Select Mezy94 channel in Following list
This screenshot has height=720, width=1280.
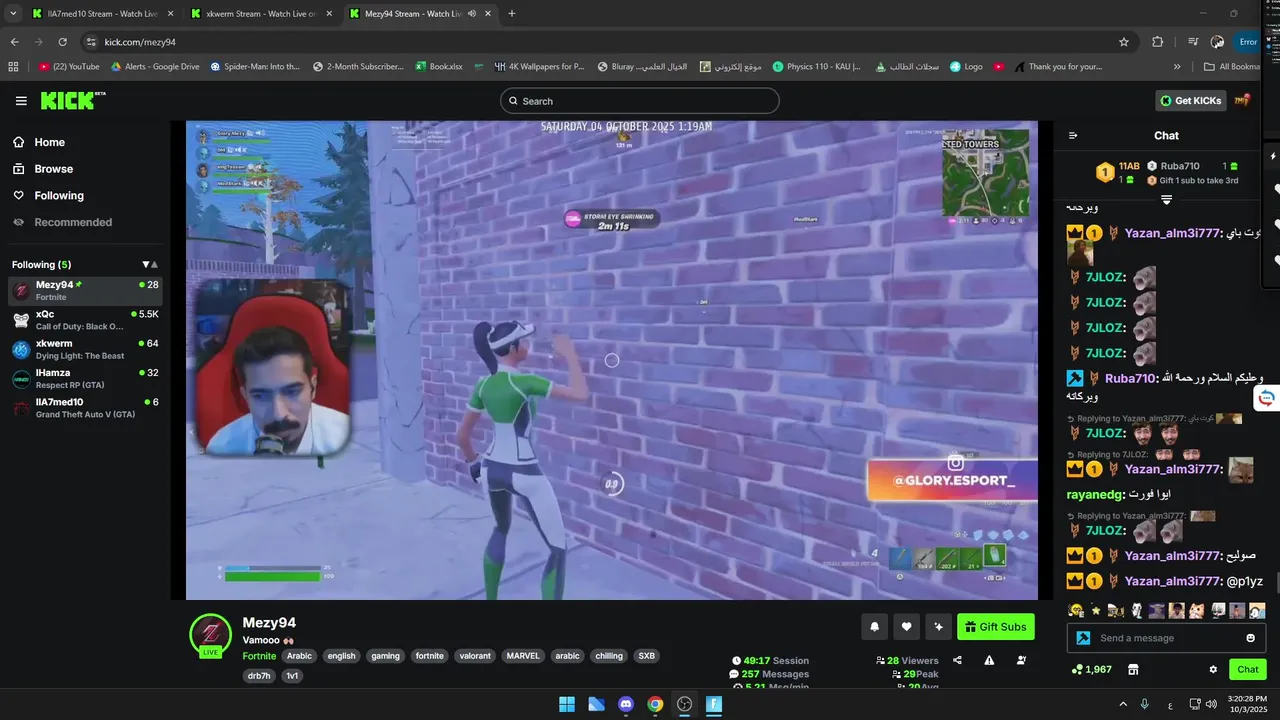(x=85, y=291)
